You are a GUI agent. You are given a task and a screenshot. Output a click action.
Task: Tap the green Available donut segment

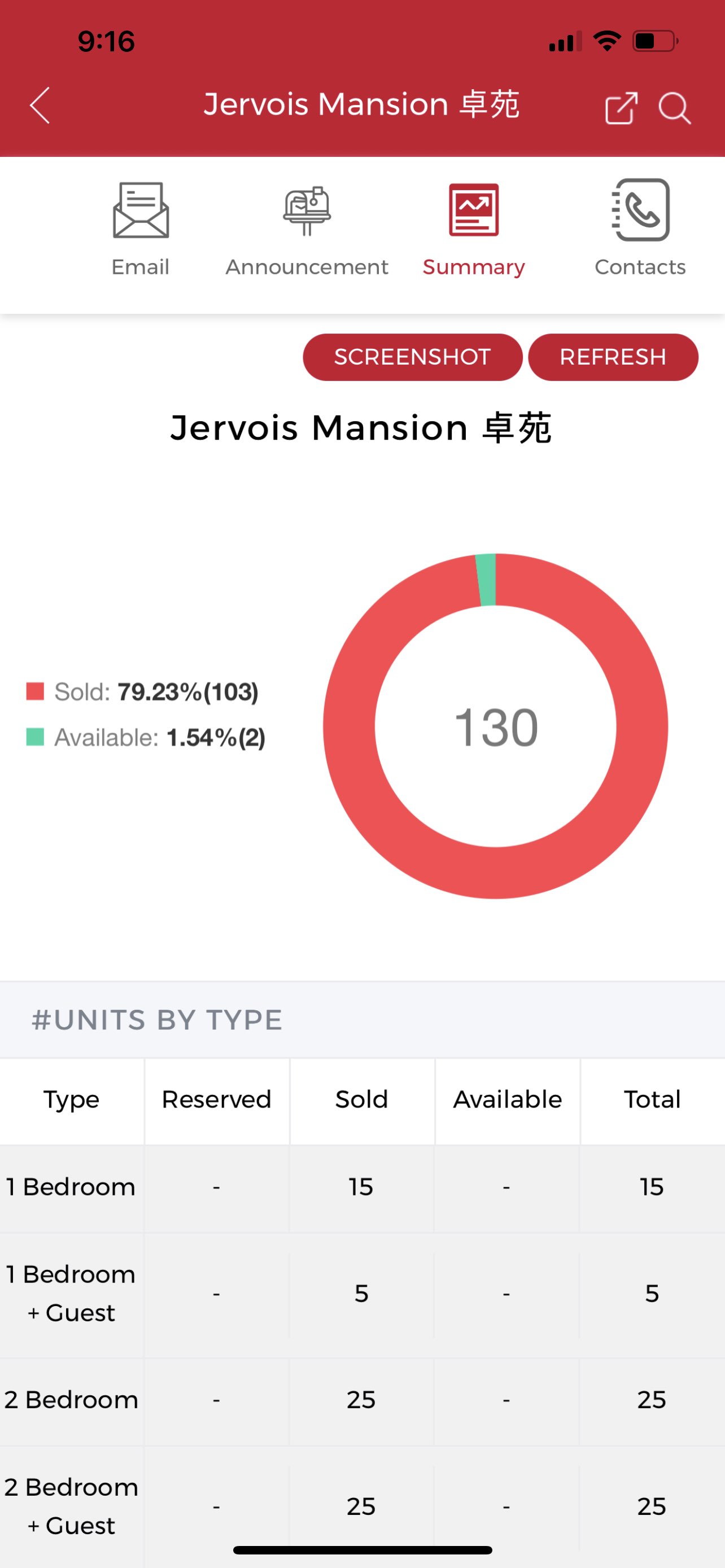486,580
